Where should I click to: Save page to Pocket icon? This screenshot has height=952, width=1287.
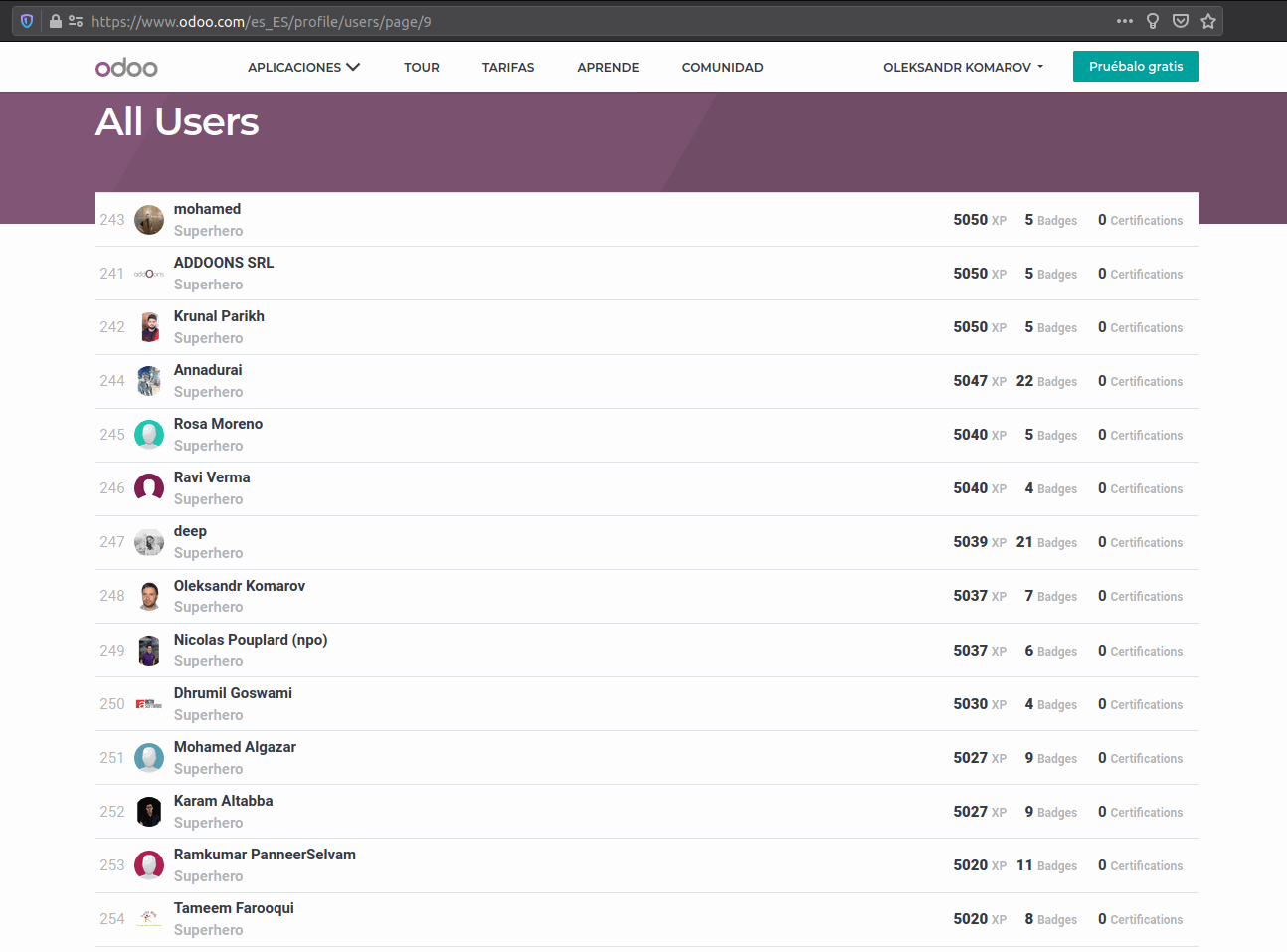click(1181, 21)
